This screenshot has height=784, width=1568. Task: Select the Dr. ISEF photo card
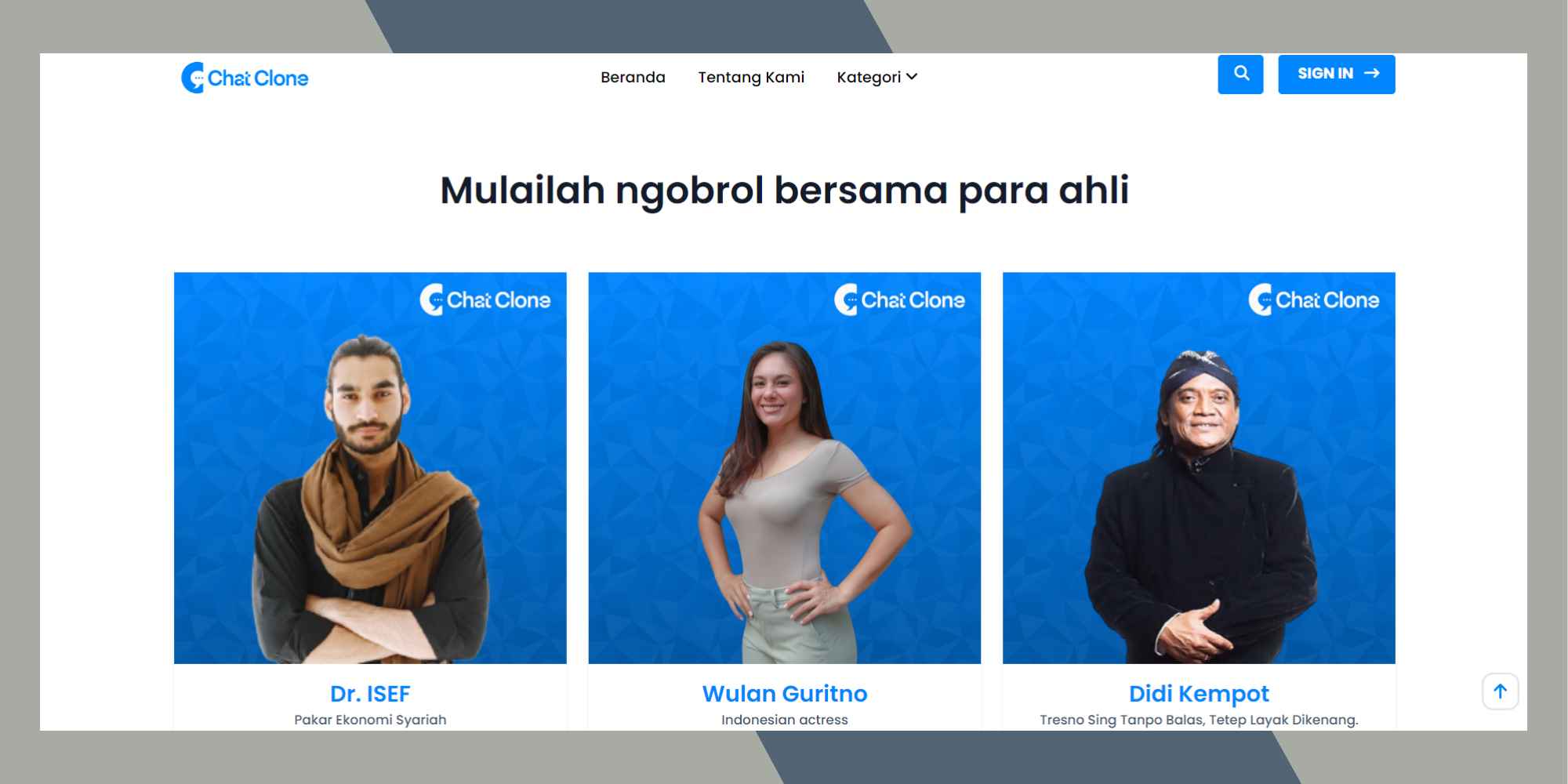click(370, 468)
